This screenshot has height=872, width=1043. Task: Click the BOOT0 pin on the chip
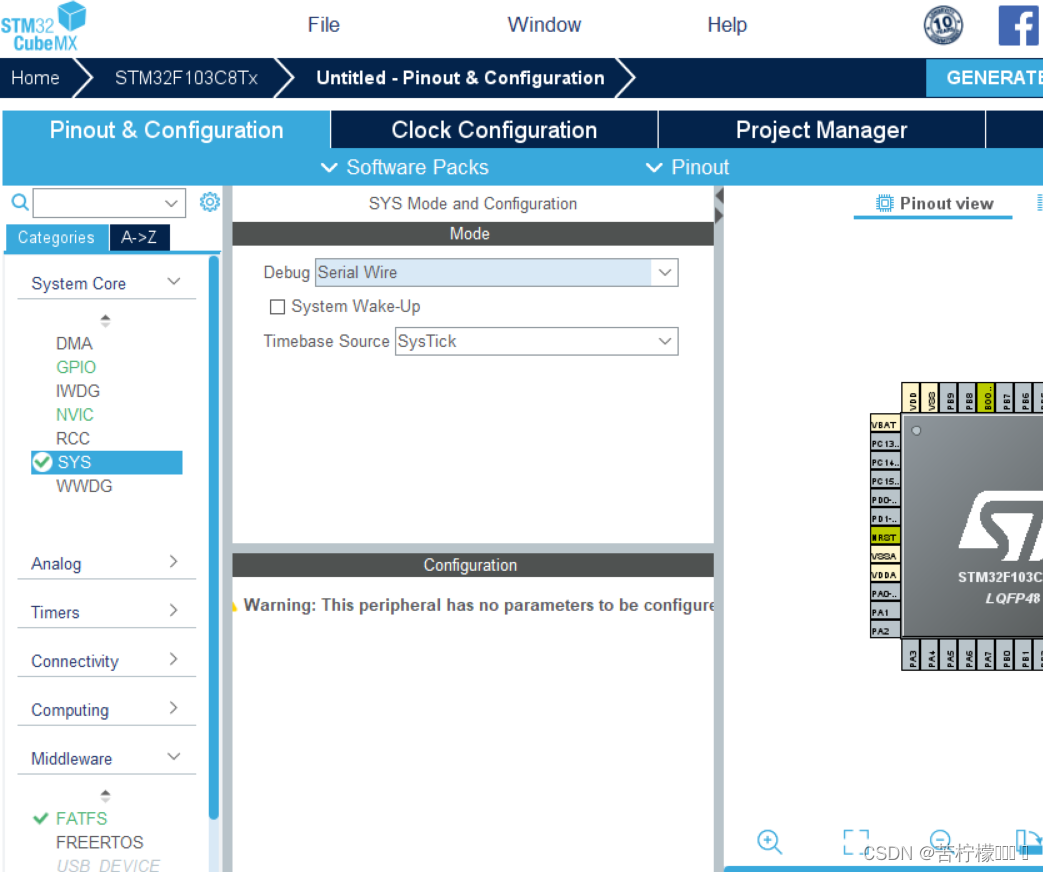988,398
